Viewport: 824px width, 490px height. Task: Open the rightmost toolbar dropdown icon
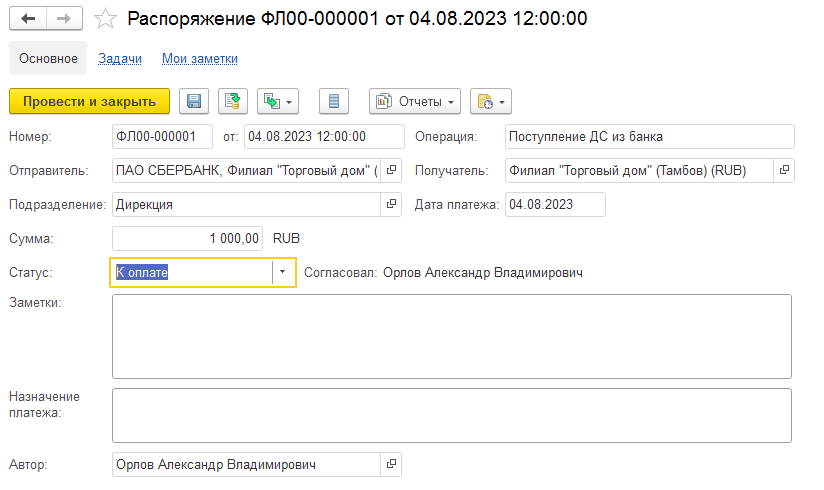pyautogui.click(x=490, y=101)
